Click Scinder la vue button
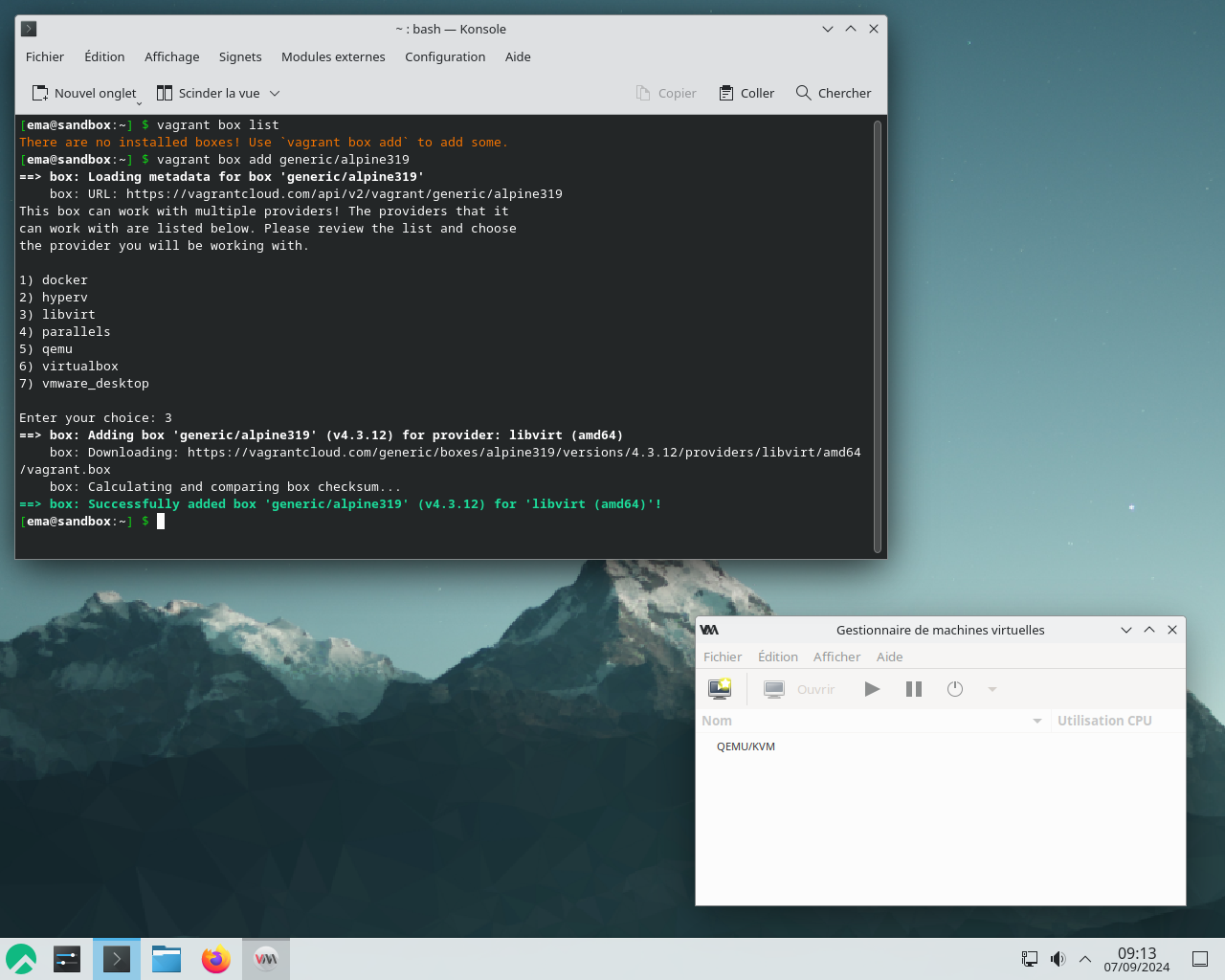This screenshot has height=980, width=1225. [x=209, y=93]
